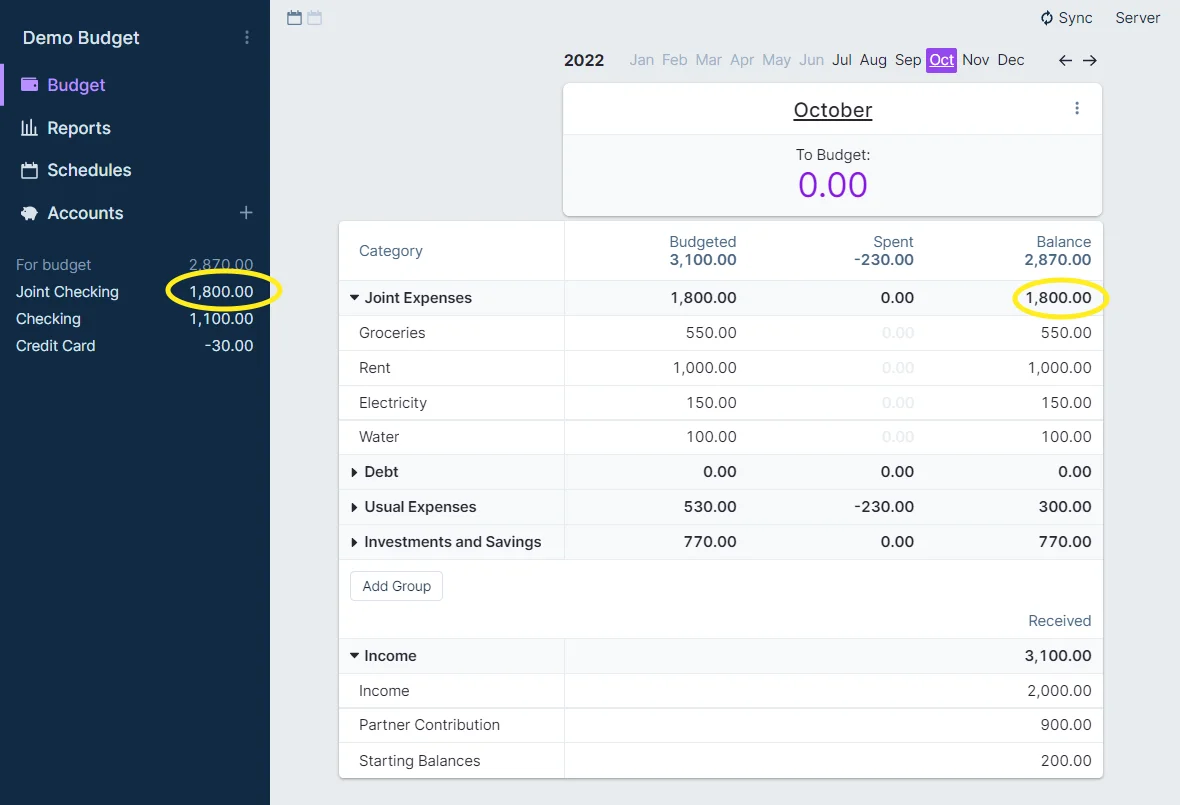Collapse the Joint Expenses group
The width and height of the screenshot is (1180, 805).
pyautogui.click(x=355, y=297)
